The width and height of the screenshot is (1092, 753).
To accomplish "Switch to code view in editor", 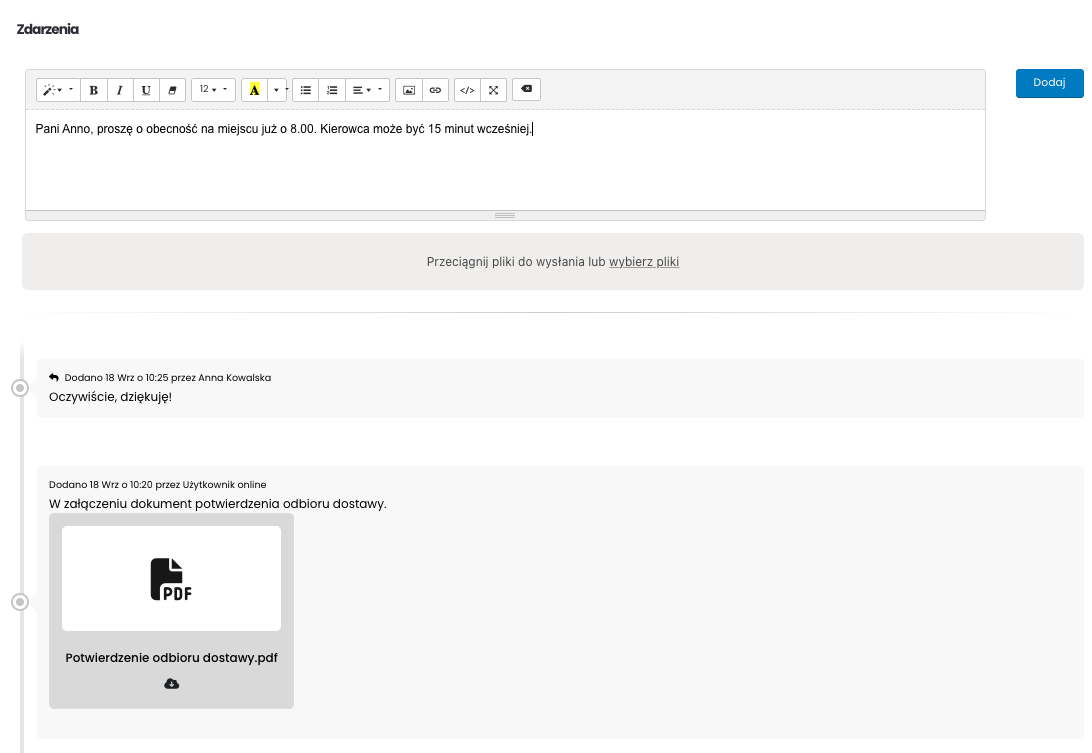I will pyautogui.click(x=467, y=90).
